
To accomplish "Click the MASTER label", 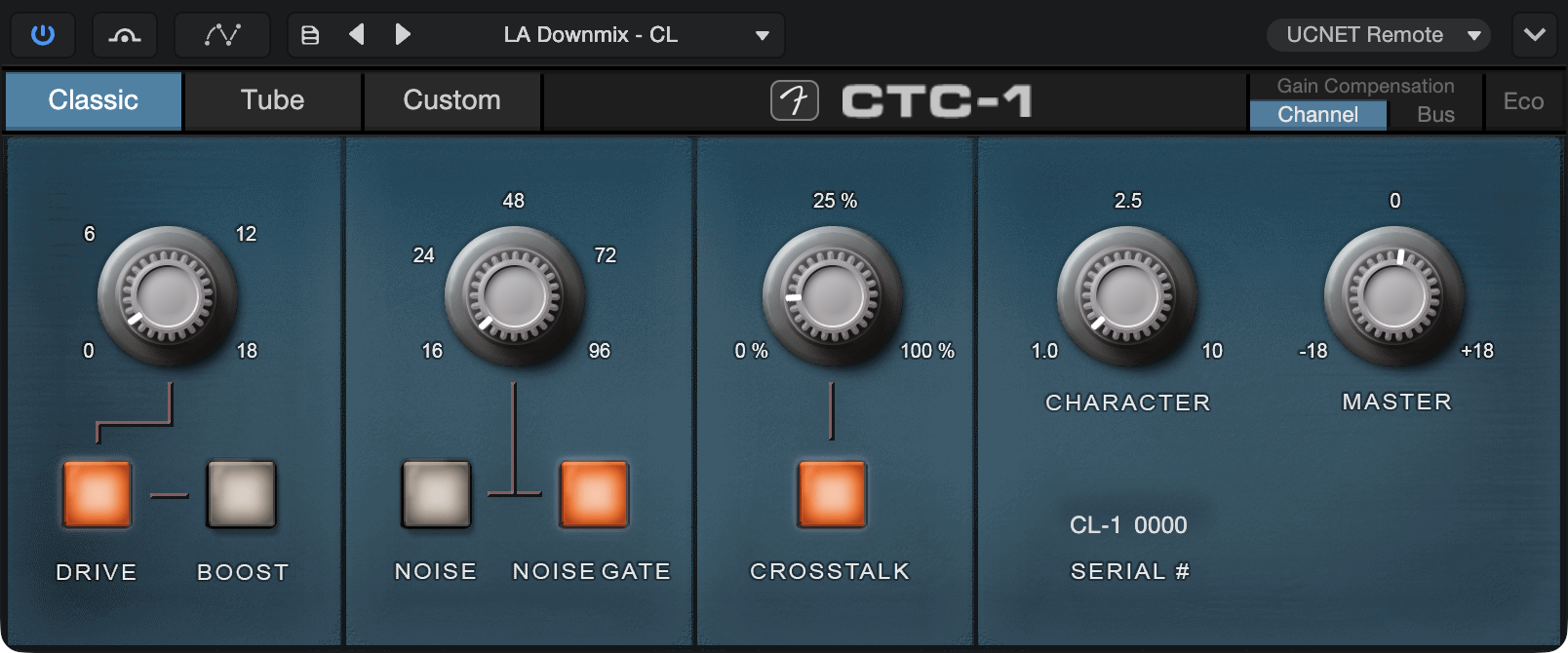I will click(x=1397, y=402).
